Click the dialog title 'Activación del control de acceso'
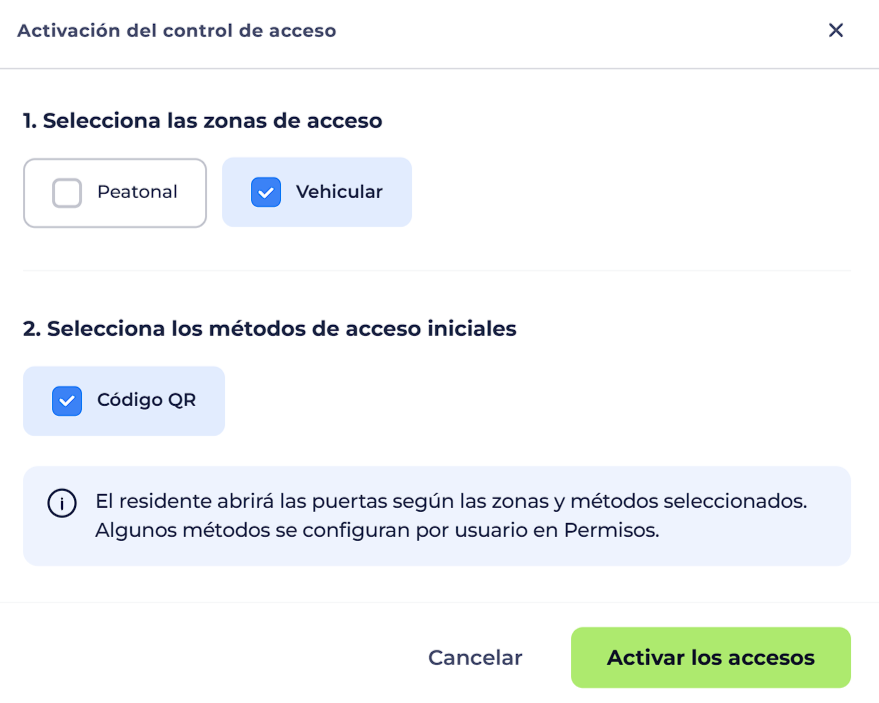Viewport: 879px width, 703px height. click(x=177, y=30)
